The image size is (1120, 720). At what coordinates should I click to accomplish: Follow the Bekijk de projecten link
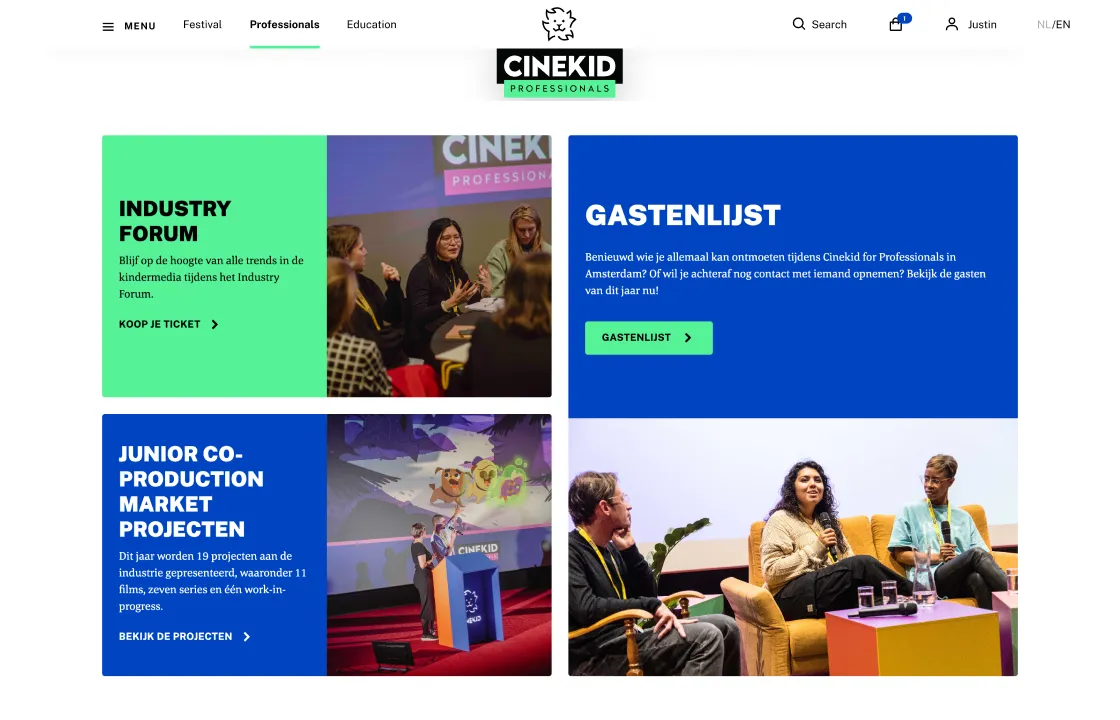[x=184, y=636]
